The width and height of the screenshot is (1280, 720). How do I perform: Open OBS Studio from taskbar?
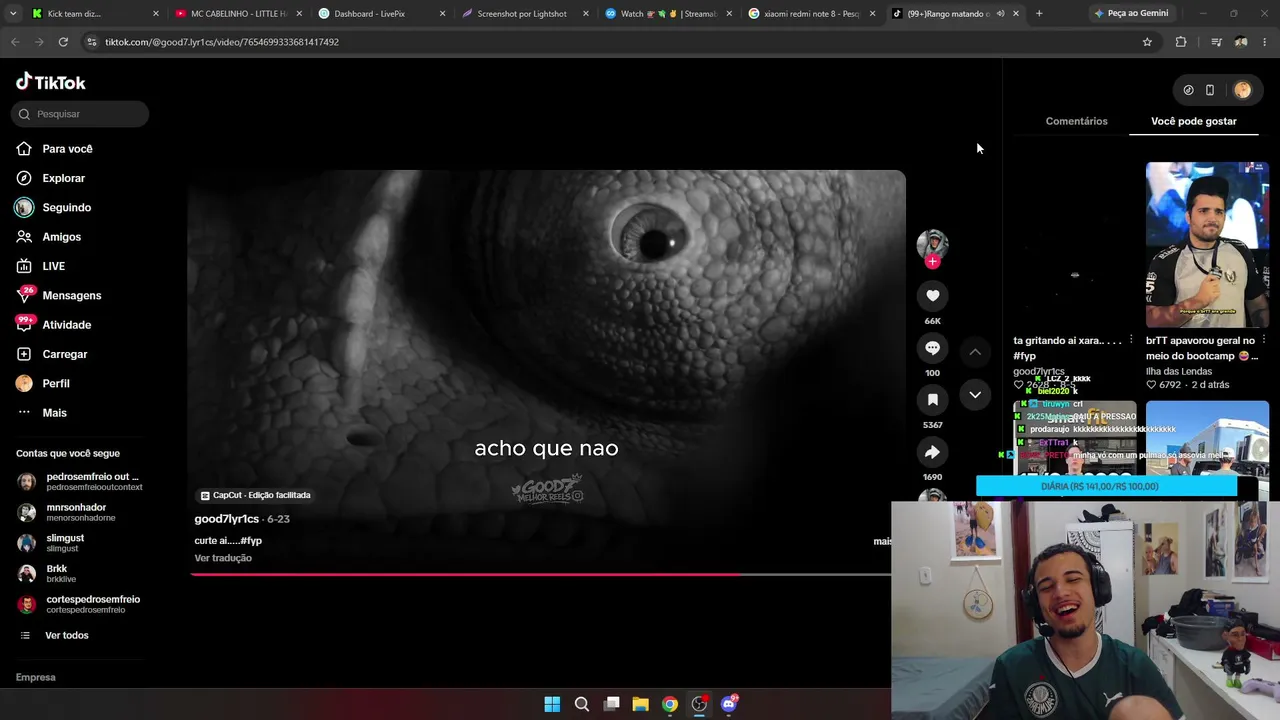pos(699,704)
